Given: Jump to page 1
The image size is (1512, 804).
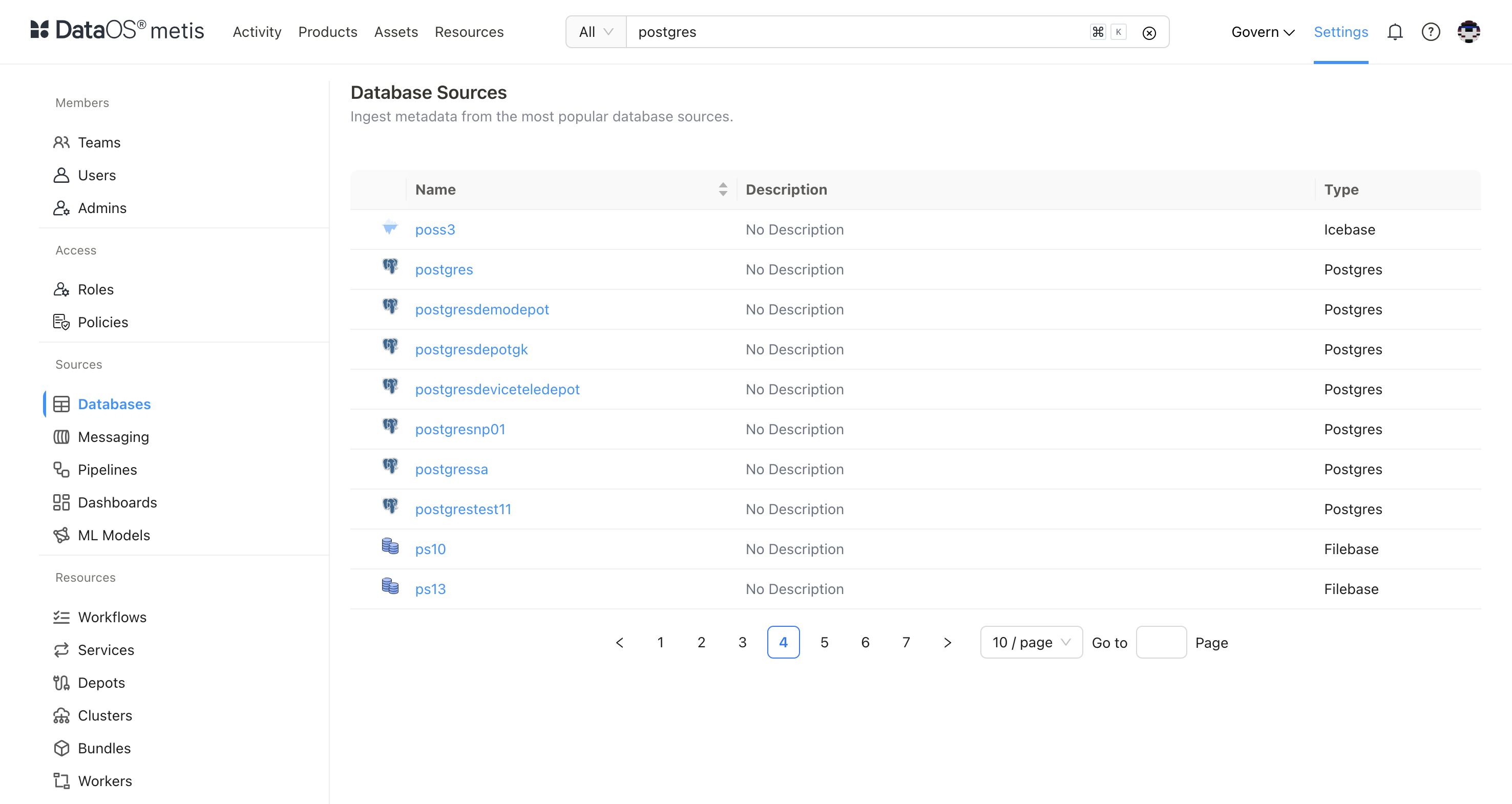Looking at the screenshot, I should click(660, 643).
